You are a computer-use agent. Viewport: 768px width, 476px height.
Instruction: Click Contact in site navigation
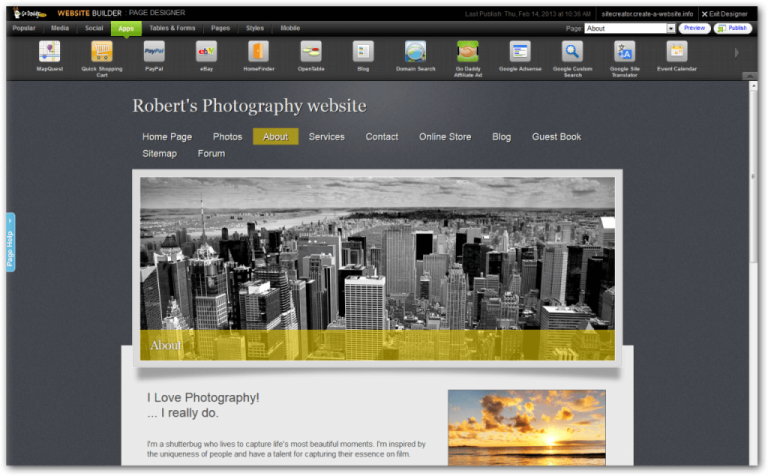tap(382, 137)
